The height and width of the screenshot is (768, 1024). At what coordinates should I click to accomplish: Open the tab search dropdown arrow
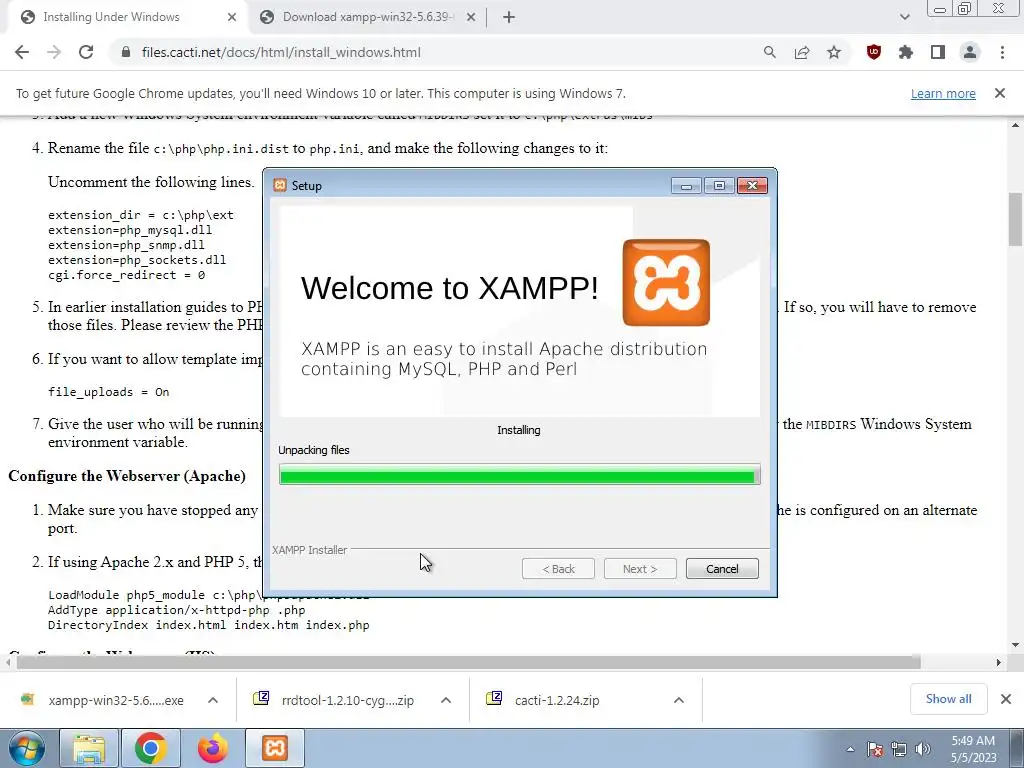pos(904,17)
